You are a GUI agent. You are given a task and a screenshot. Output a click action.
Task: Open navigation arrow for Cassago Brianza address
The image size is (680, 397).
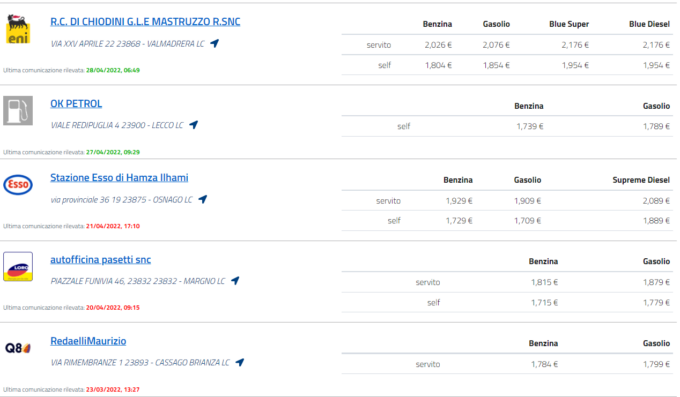tap(240, 362)
